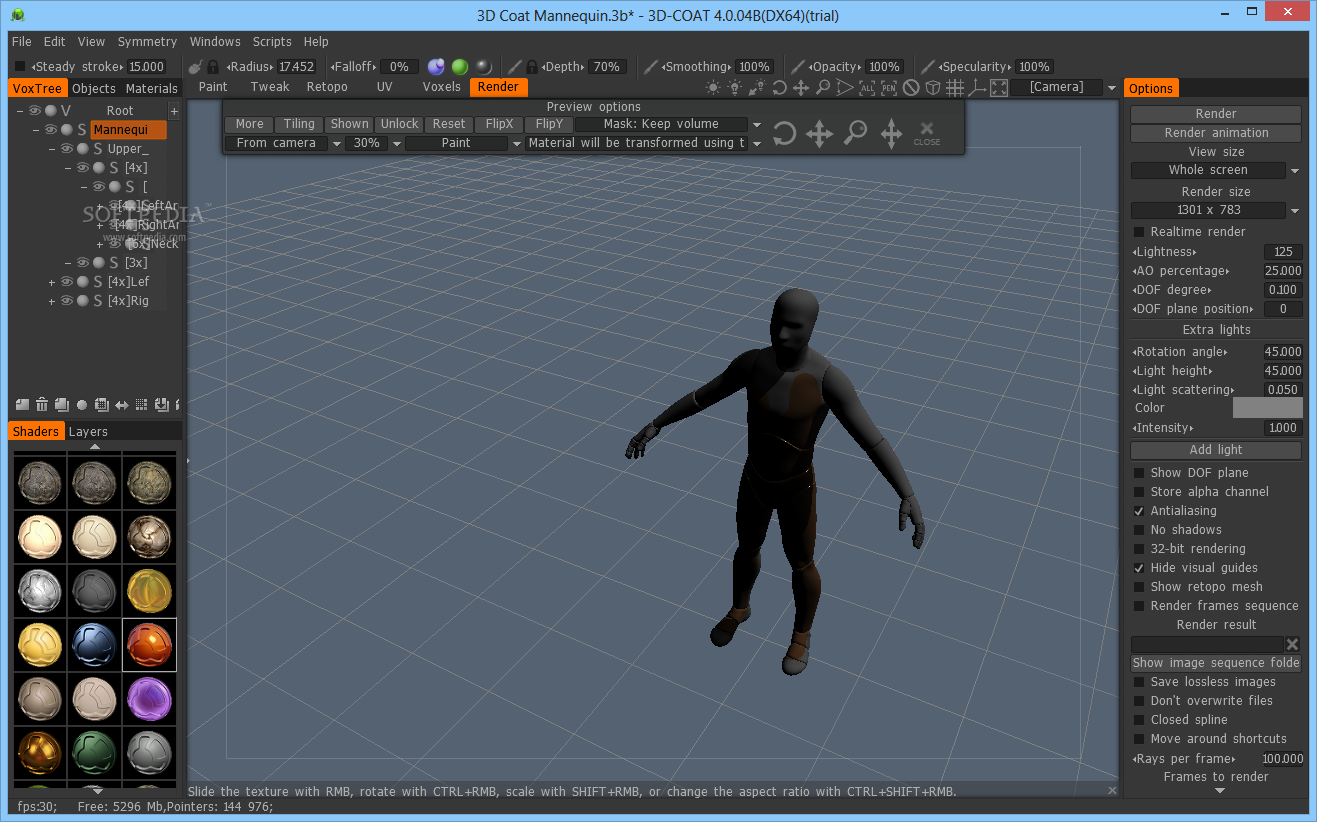Click the Add light button

1216,450
